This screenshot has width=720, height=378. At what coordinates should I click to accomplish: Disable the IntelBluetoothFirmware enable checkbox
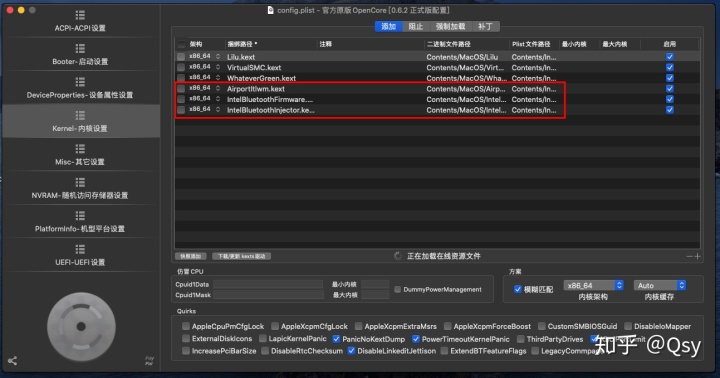pyautogui.click(x=669, y=99)
